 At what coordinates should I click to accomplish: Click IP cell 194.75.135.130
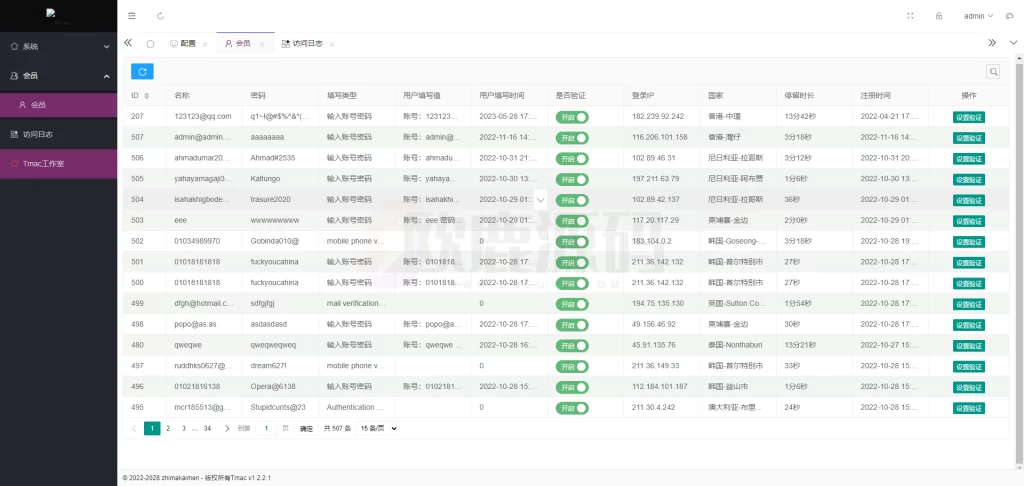click(658, 303)
